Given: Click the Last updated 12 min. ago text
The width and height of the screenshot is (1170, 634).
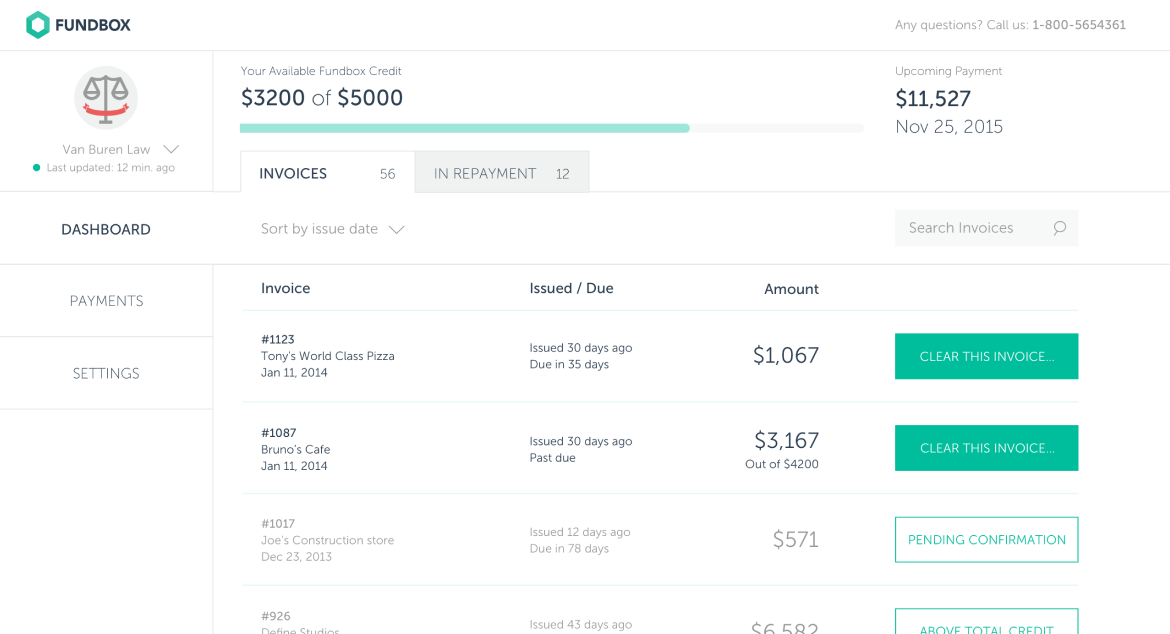Looking at the screenshot, I should pyautogui.click(x=110, y=168).
